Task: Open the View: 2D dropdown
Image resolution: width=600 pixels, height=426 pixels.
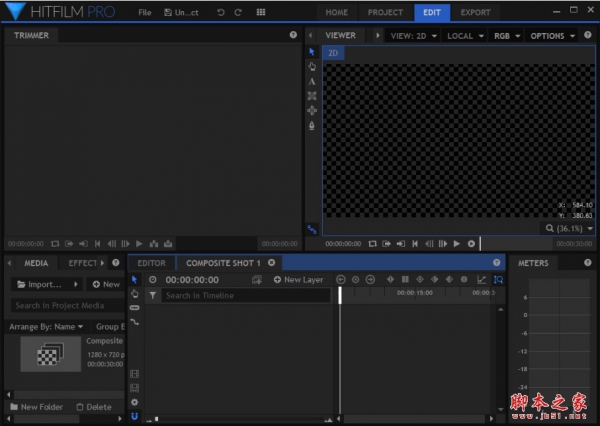Action: 414,35
